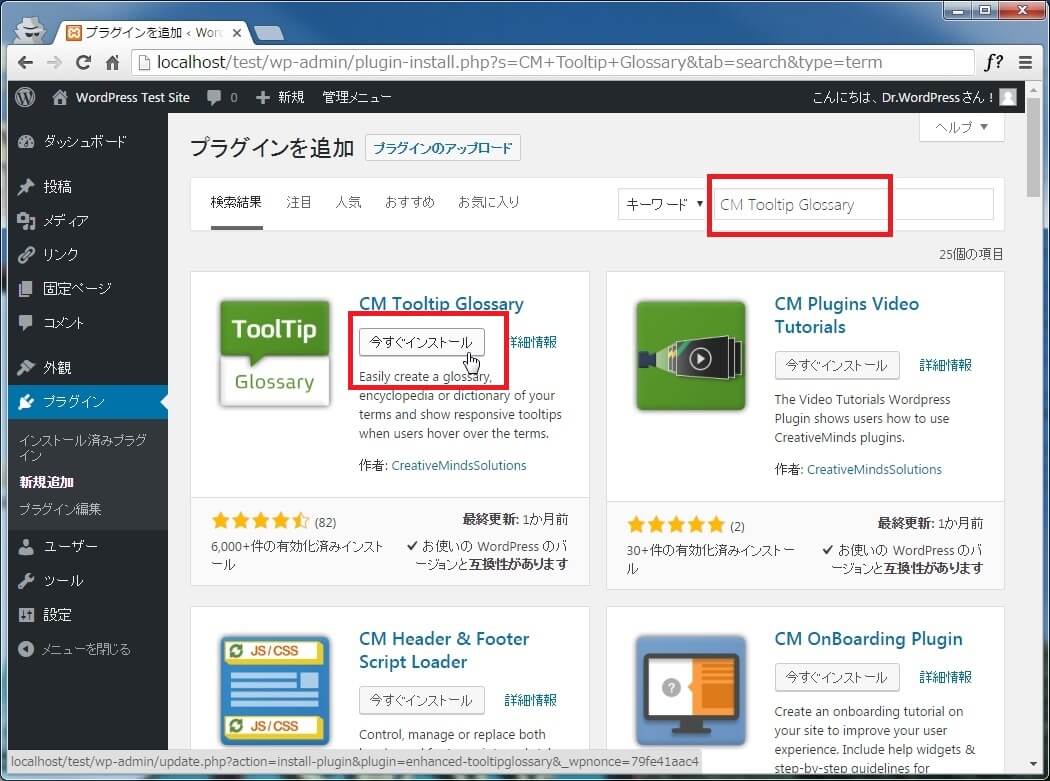Open the Chrome hamburger menu
The image size is (1050, 781).
pyautogui.click(x=1025, y=62)
